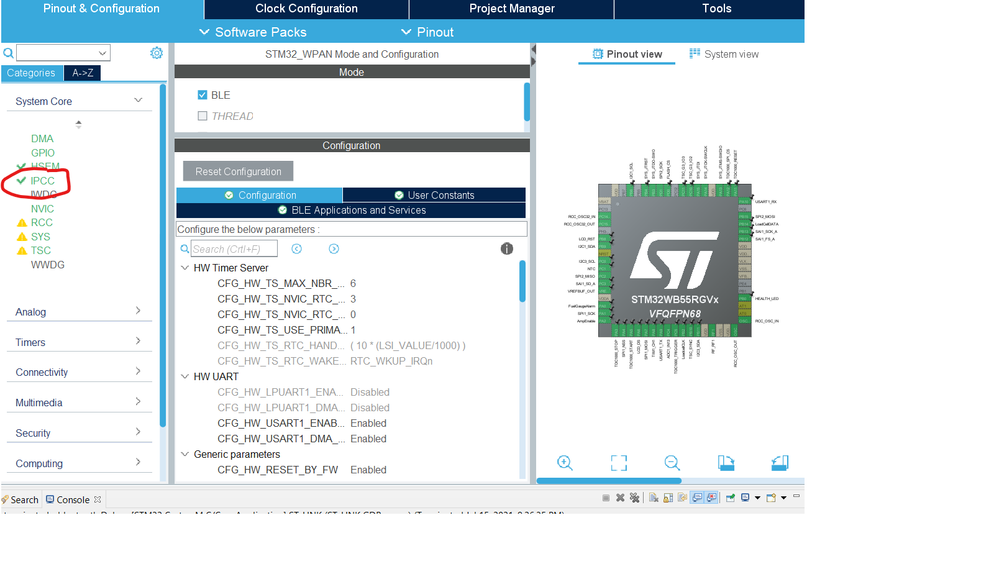Click the console Terminate stop icon

pos(606,498)
